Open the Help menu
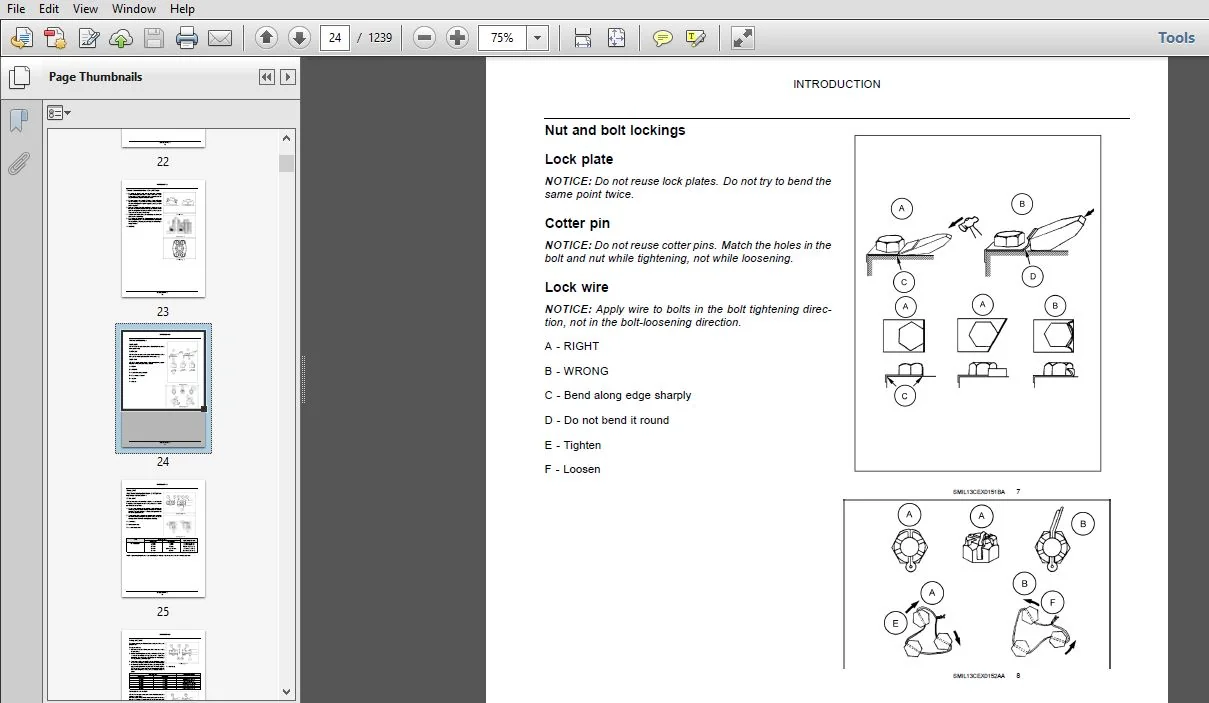1209x703 pixels. (x=182, y=9)
